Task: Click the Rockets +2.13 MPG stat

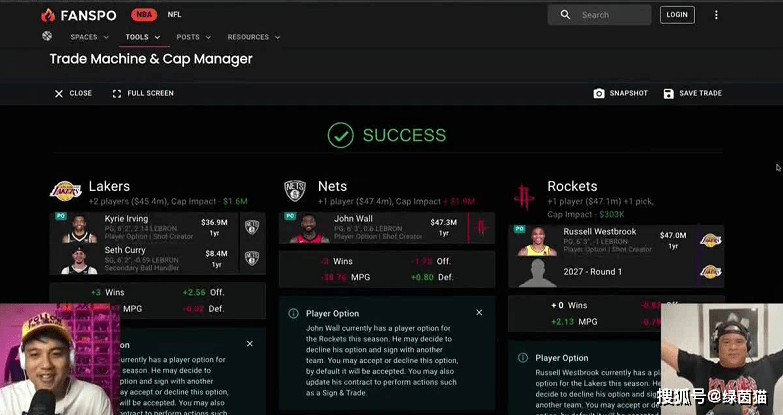Action: (574, 322)
